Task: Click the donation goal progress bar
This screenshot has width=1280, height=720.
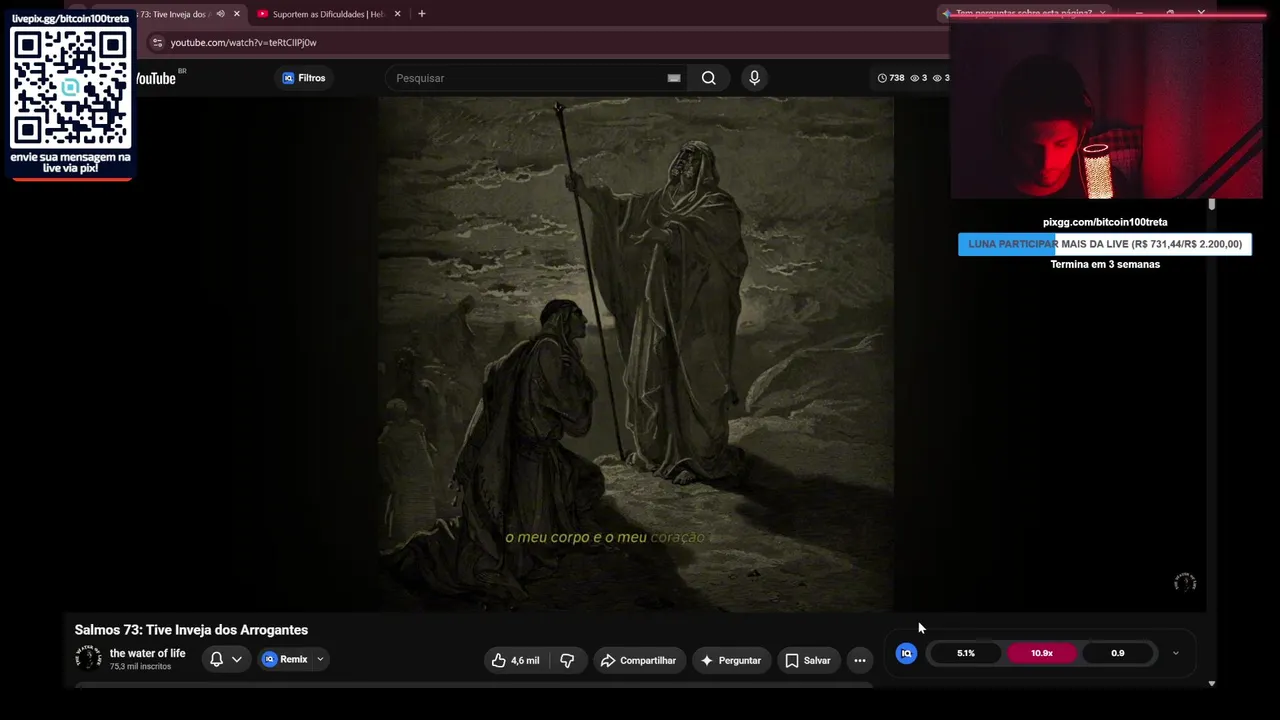Action: coord(1105,244)
